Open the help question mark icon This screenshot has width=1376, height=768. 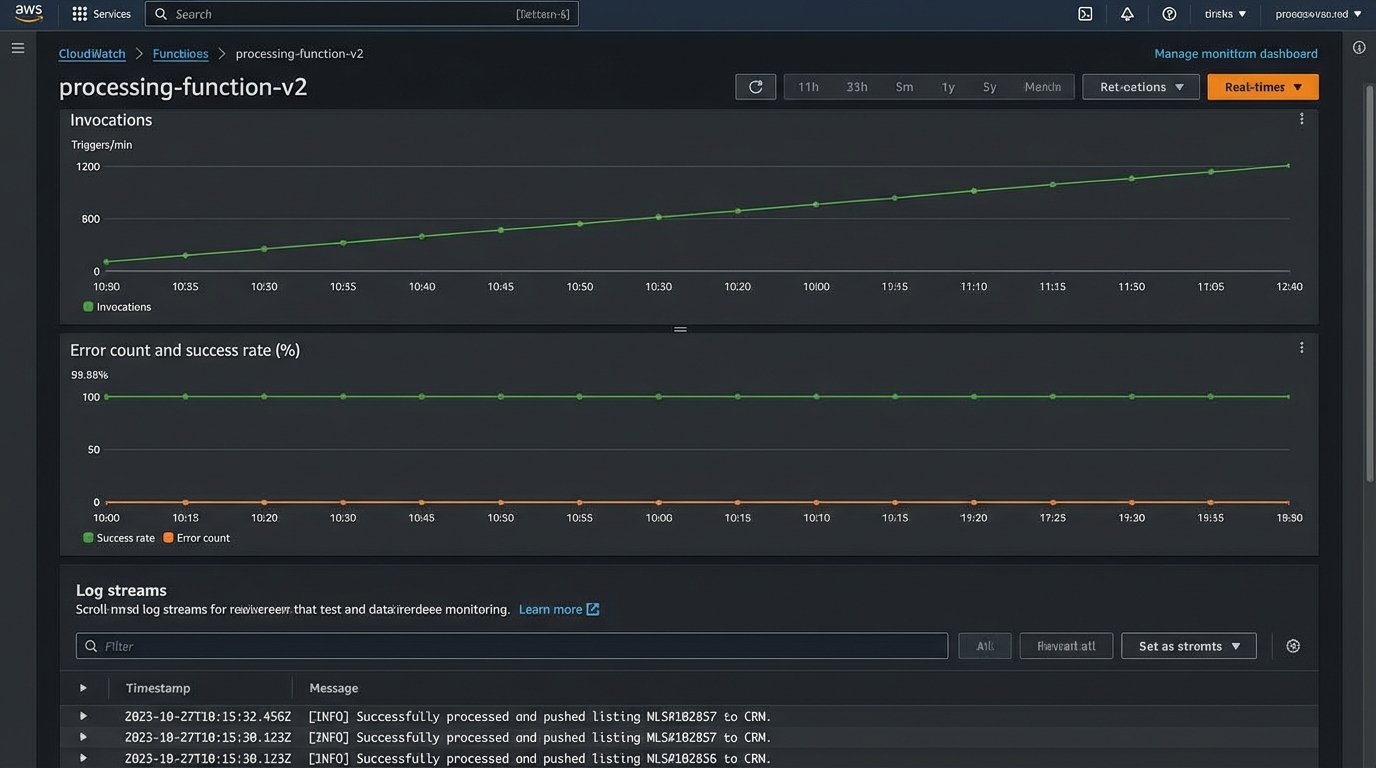coord(1169,14)
